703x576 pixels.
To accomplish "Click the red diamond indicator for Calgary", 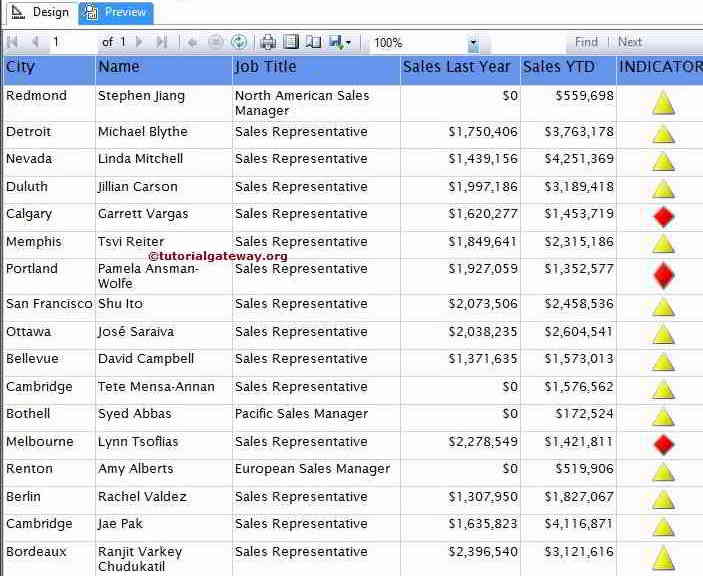I will (x=663, y=216).
